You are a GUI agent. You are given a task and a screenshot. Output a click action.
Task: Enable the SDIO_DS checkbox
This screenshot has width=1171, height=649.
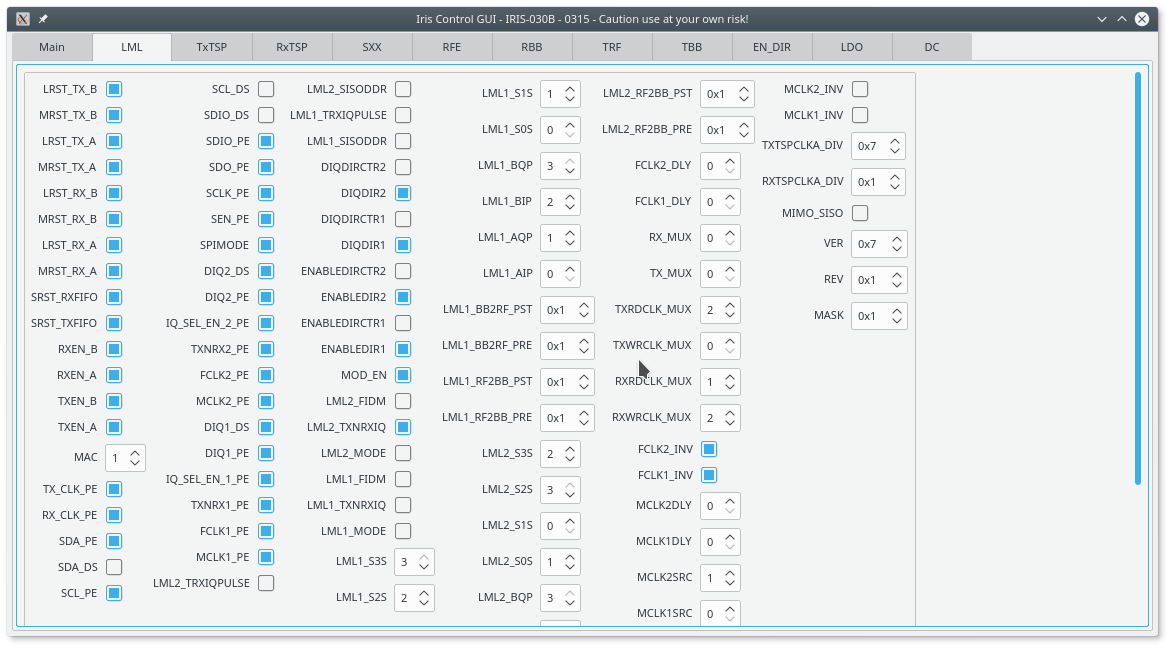(266, 115)
